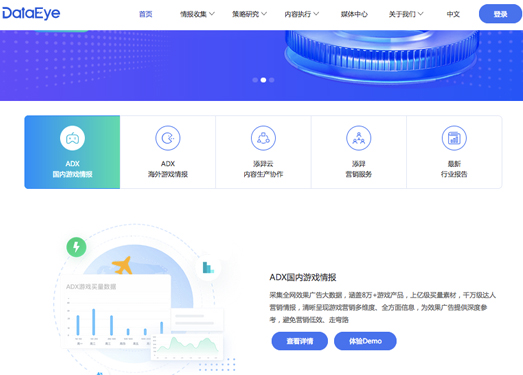Click the 查看详情 button

pos(300,341)
